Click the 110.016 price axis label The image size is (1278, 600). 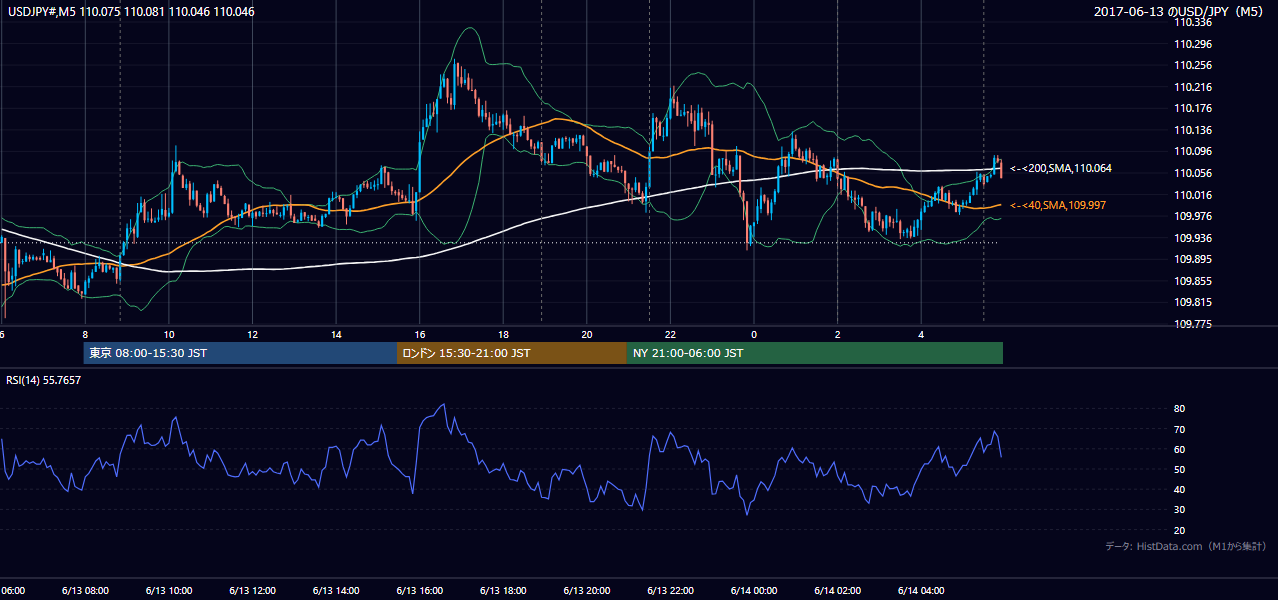pyautogui.click(x=1192, y=195)
